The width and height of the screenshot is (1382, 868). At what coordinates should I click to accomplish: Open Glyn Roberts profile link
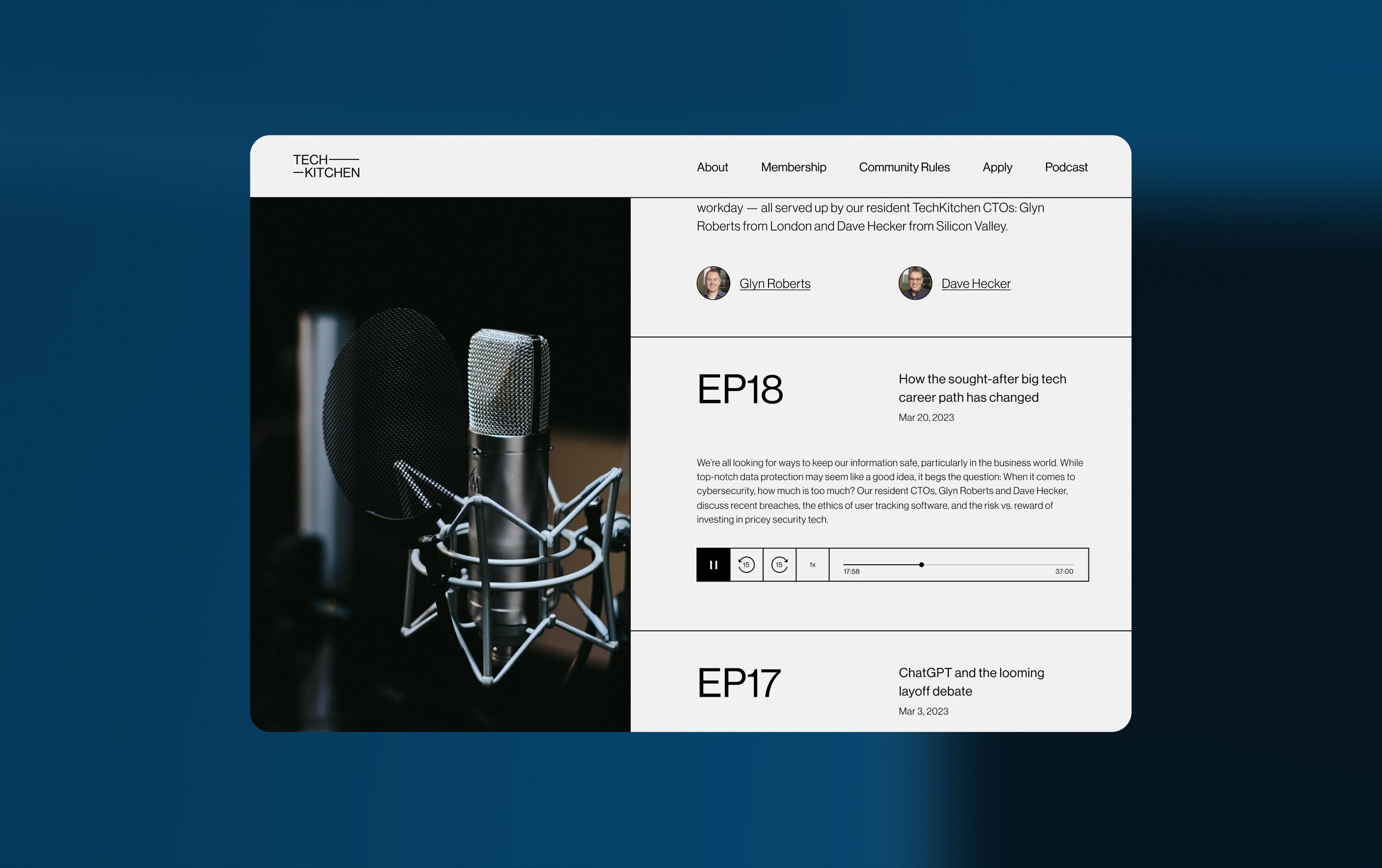[775, 284]
